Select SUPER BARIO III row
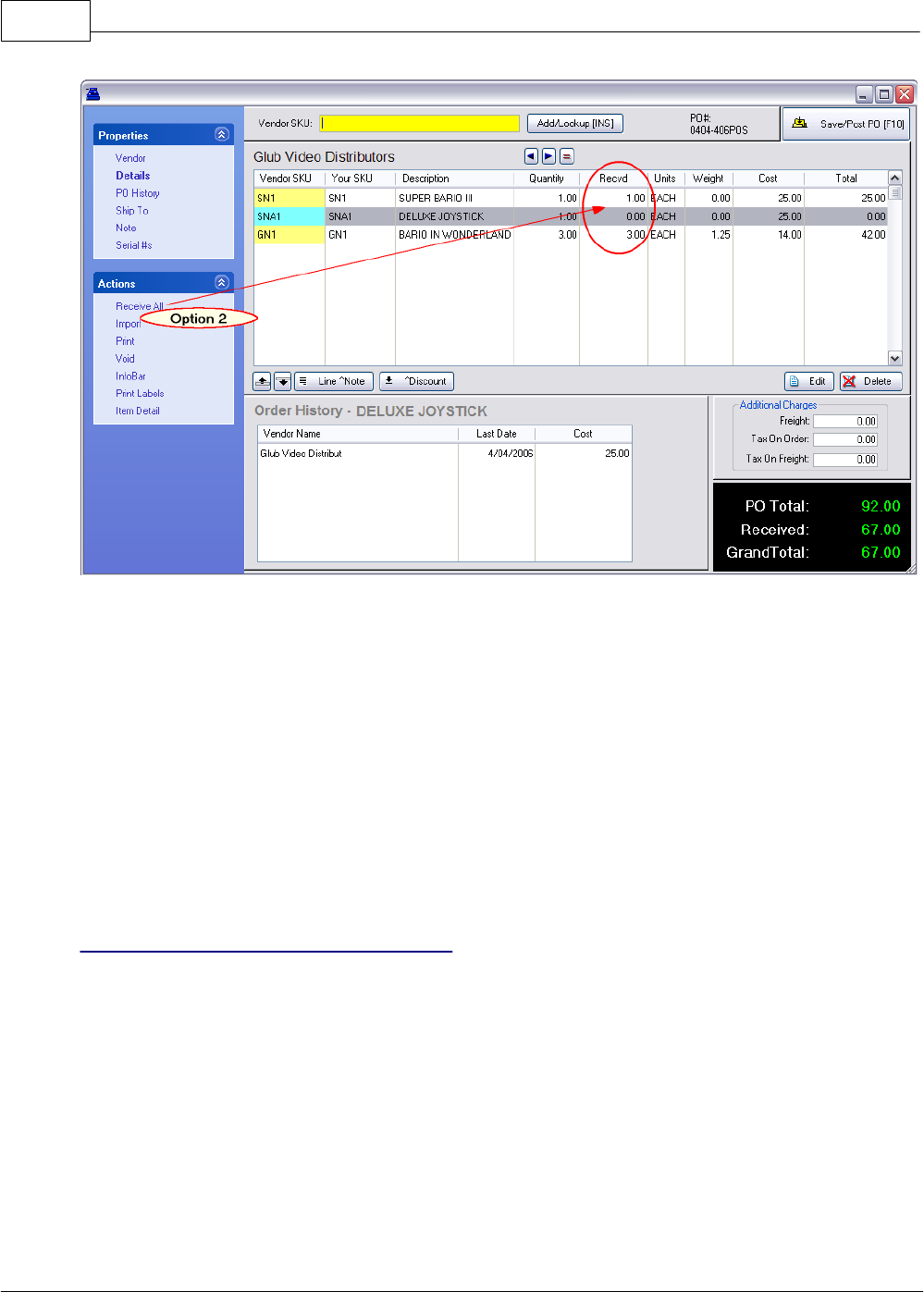This screenshot has width=924, height=1292. point(571,198)
